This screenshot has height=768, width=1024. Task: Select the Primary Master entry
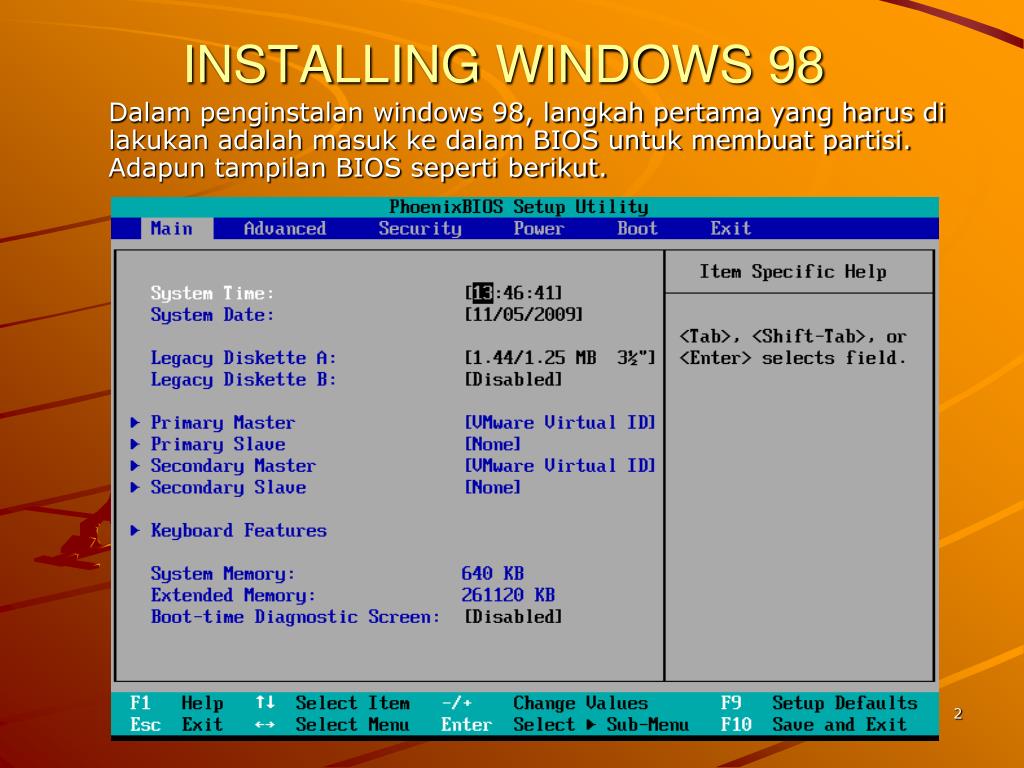pyautogui.click(x=223, y=423)
